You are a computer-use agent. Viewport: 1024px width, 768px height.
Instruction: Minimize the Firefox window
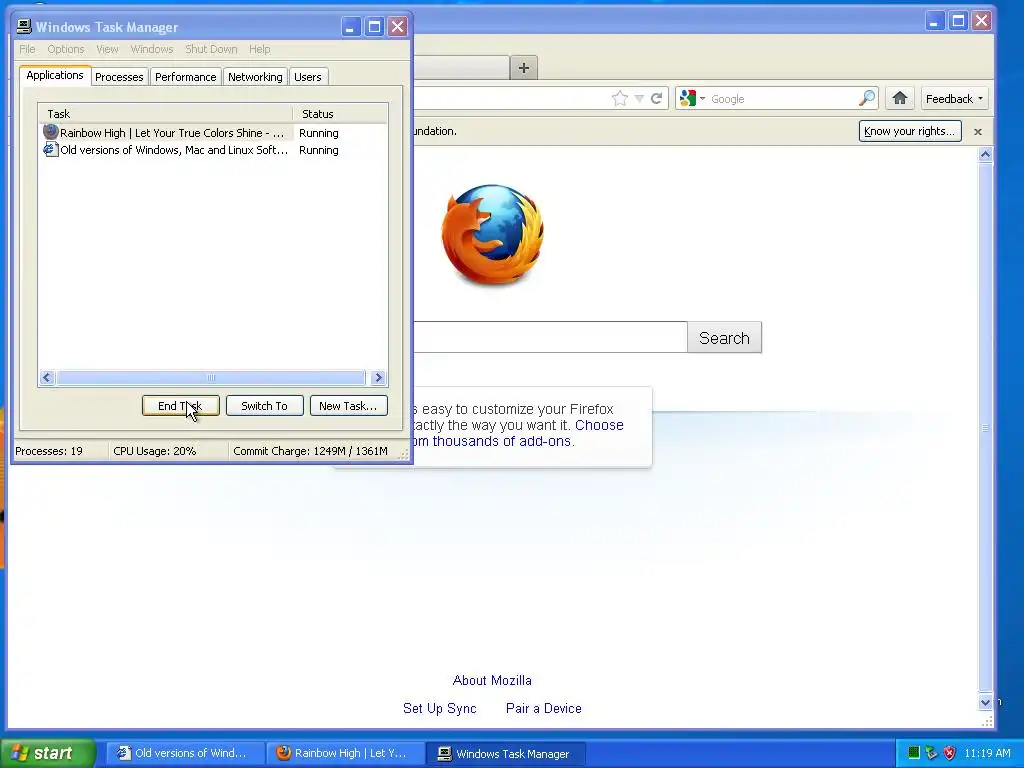coord(935,21)
